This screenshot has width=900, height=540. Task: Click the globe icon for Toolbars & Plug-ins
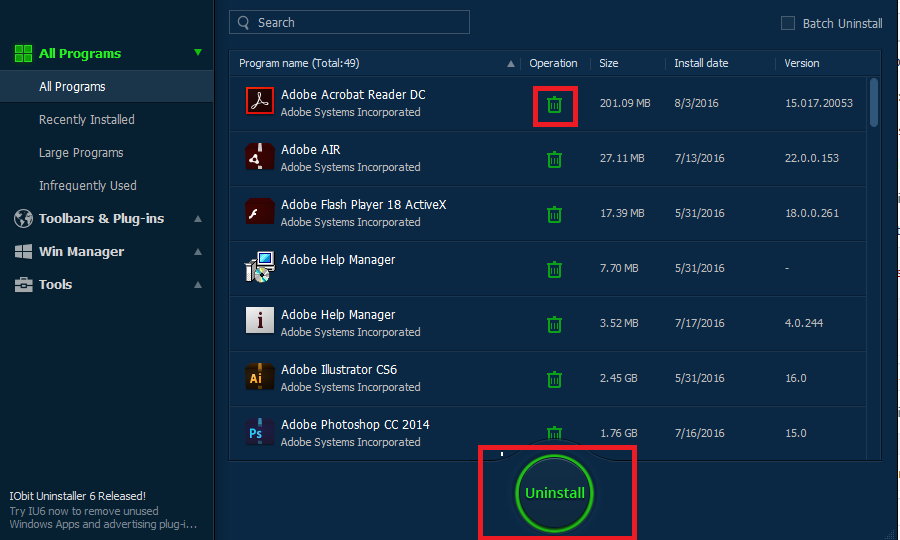coord(24,219)
